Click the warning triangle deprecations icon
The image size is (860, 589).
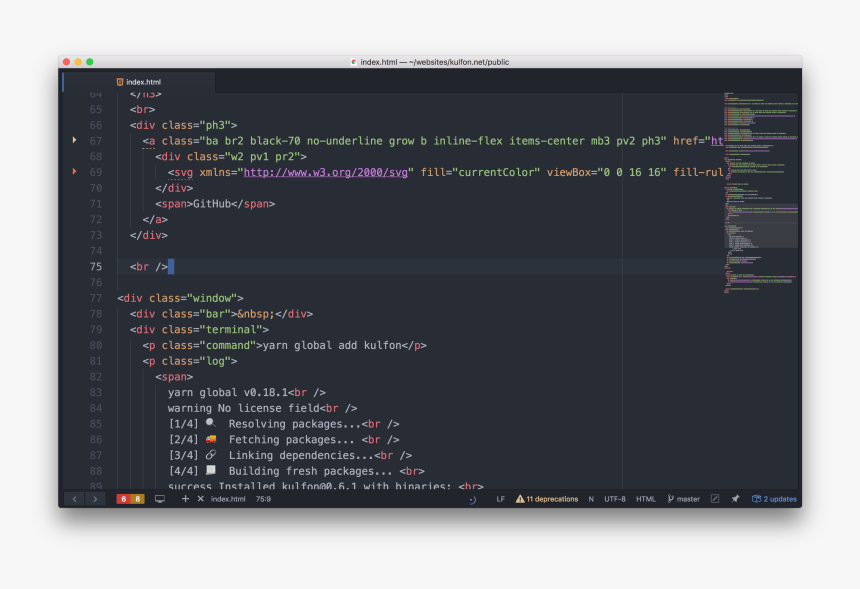tap(522, 499)
